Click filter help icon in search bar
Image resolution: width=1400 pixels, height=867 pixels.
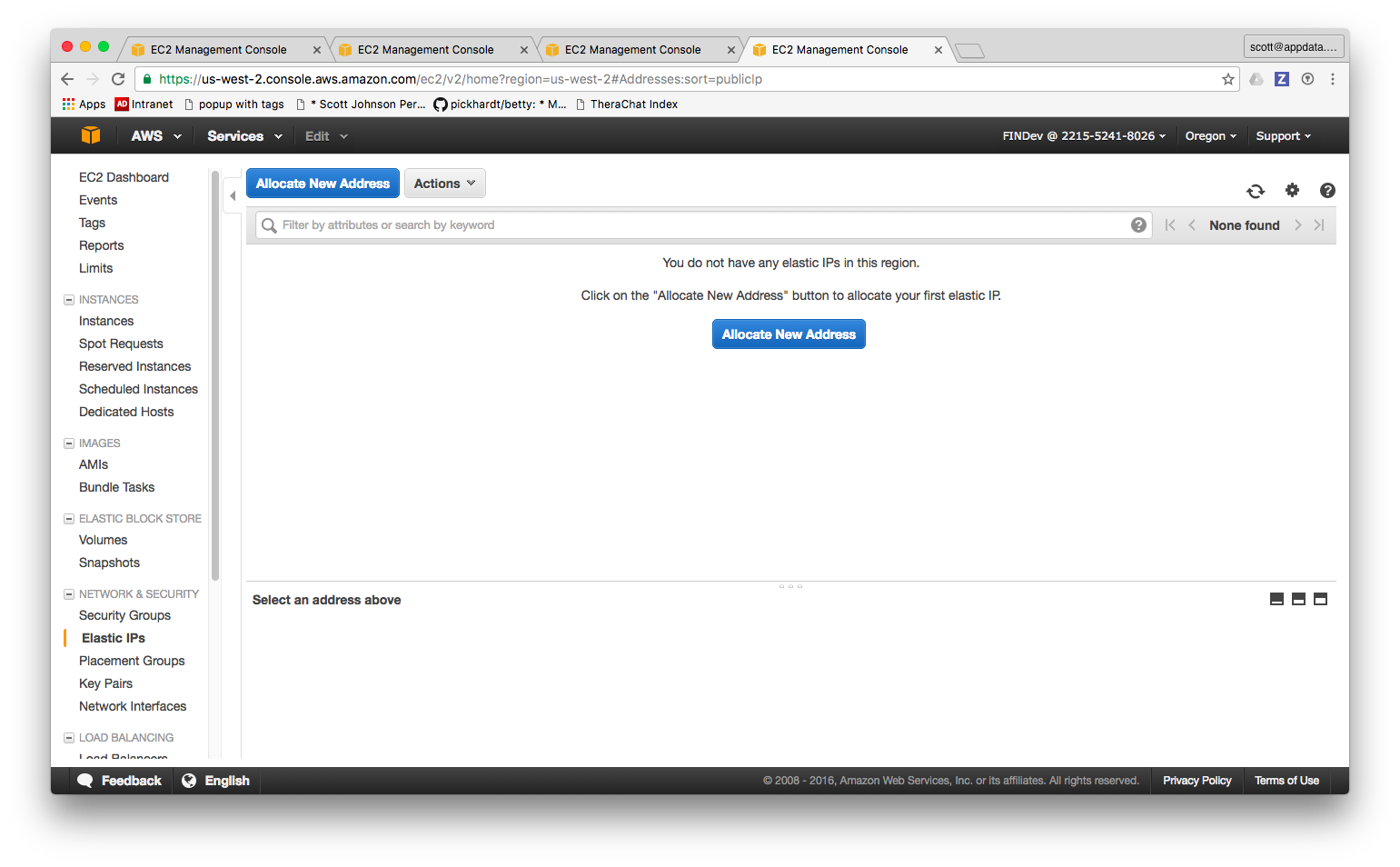(x=1138, y=224)
